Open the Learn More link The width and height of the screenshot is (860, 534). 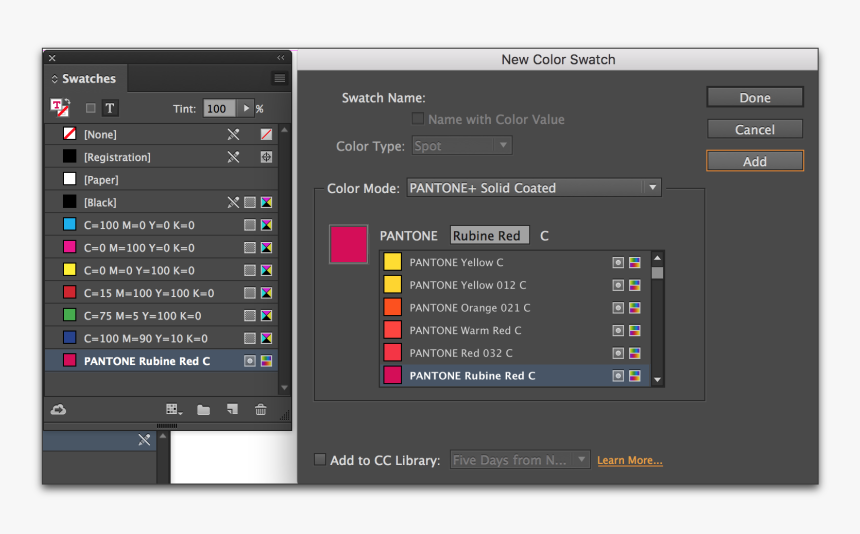click(x=630, y=460)
